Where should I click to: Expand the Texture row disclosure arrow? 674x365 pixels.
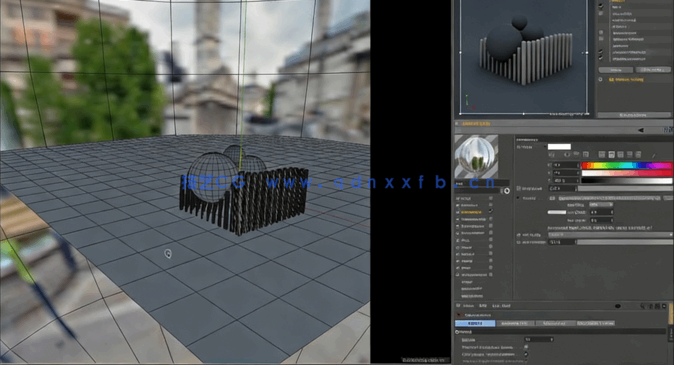pos(518,198)
